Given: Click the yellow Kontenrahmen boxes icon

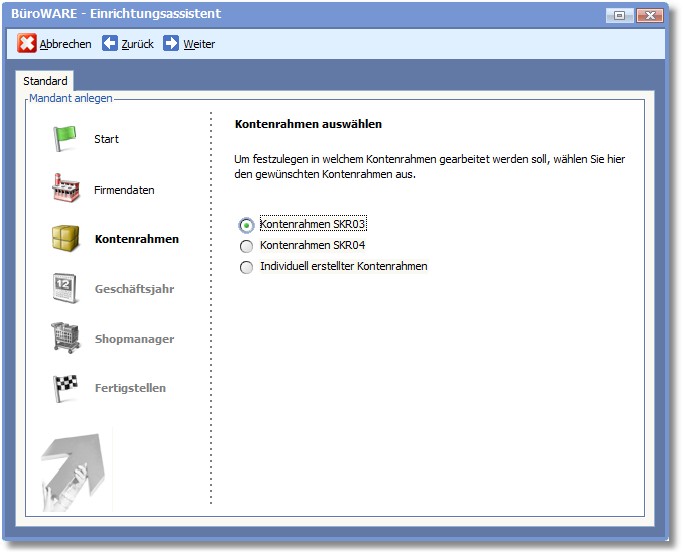Looking at the screenshot, I should [65, 239].
